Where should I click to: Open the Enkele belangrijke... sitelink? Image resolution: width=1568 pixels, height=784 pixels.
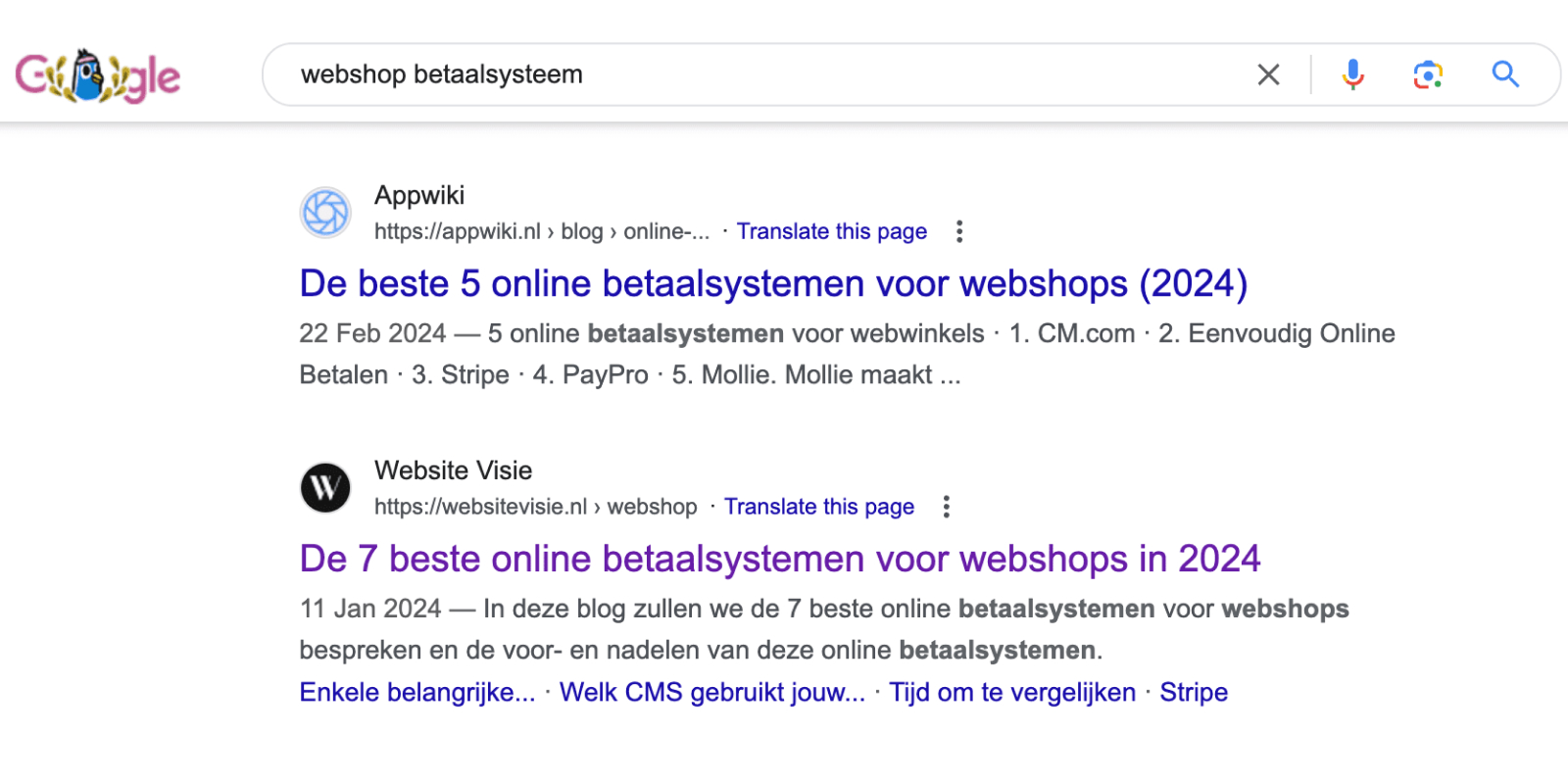(417, 692)
